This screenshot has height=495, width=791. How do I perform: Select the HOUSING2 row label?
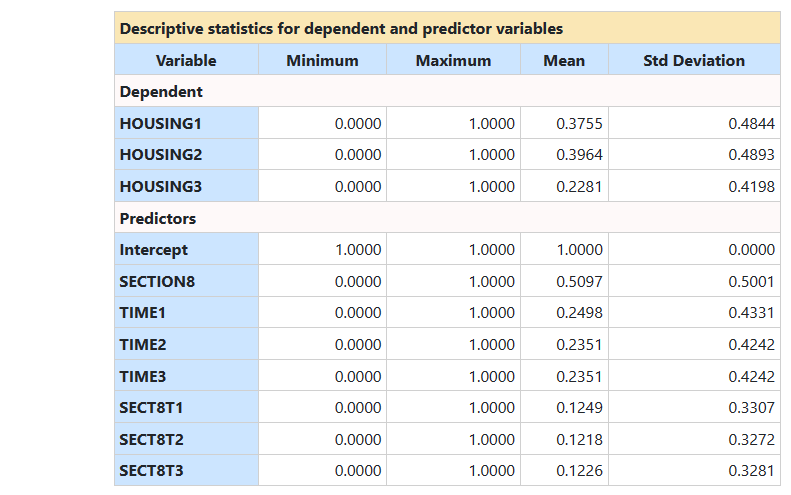point(161,155)
